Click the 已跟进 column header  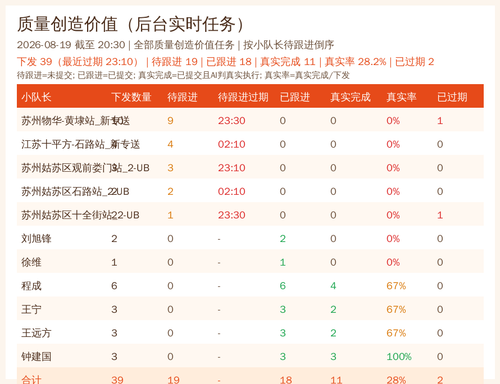tap(295, 97)
